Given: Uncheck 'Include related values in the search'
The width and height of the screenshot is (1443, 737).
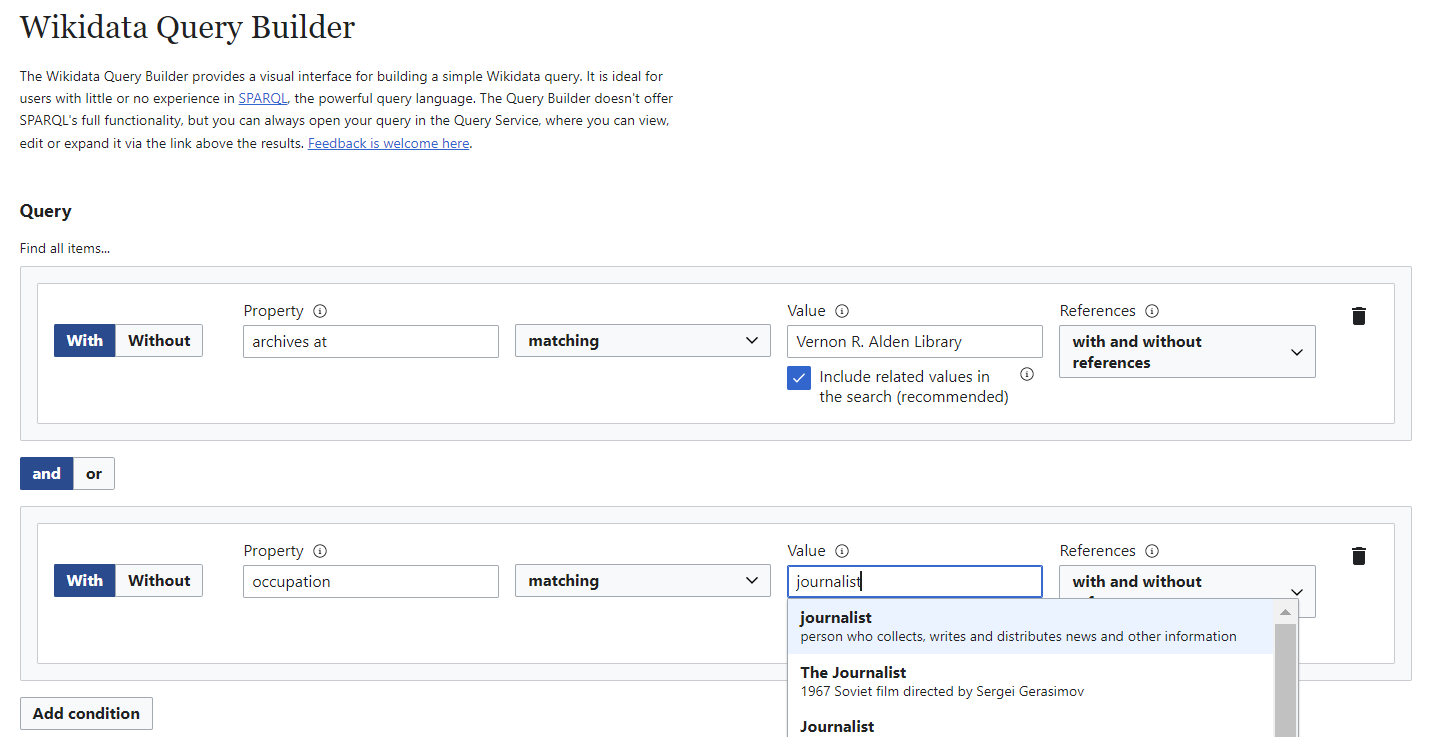Looking at the screenshot, I should tap(799, 378).
